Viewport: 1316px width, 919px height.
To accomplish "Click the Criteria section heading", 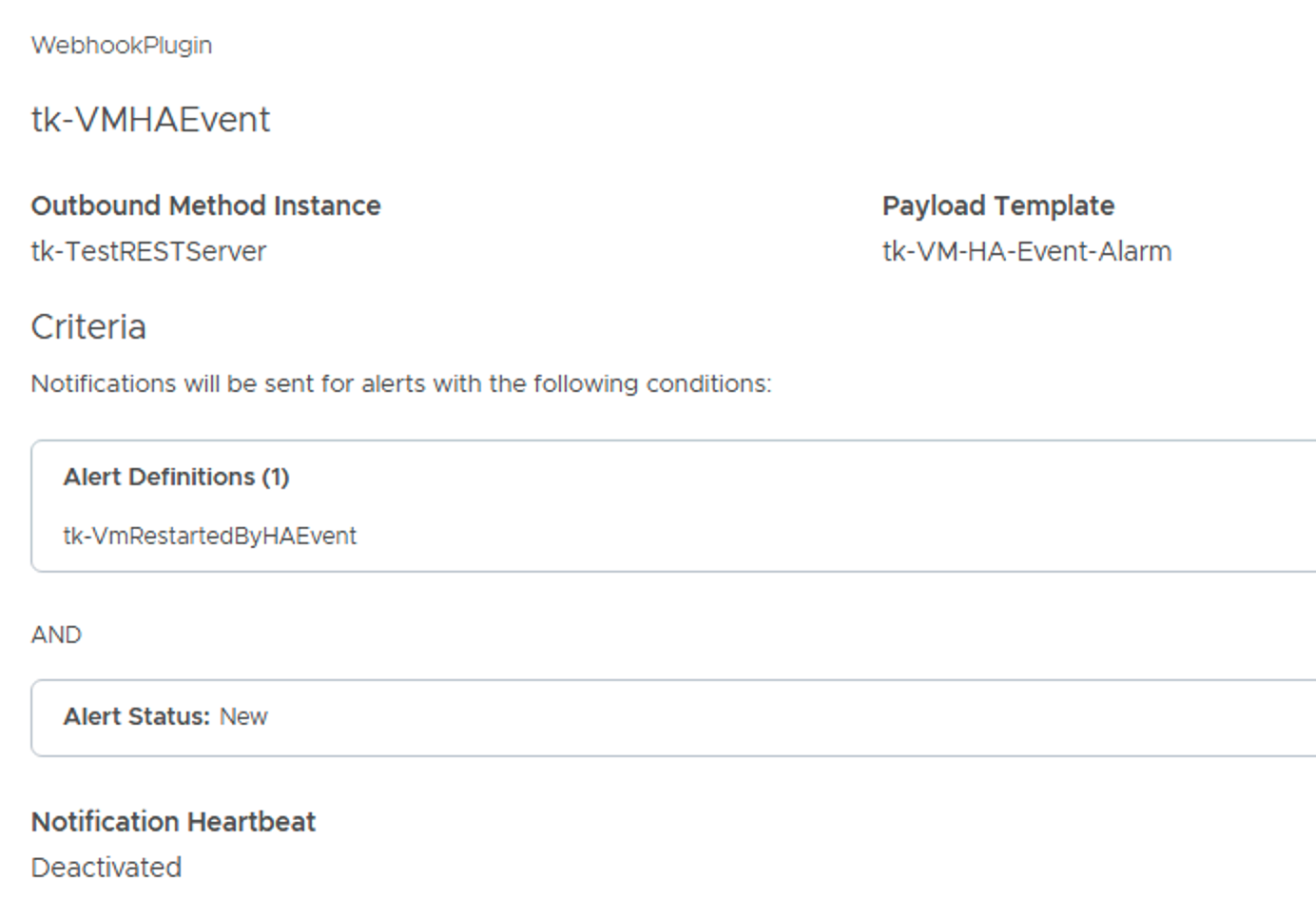I will click(88, 327).
